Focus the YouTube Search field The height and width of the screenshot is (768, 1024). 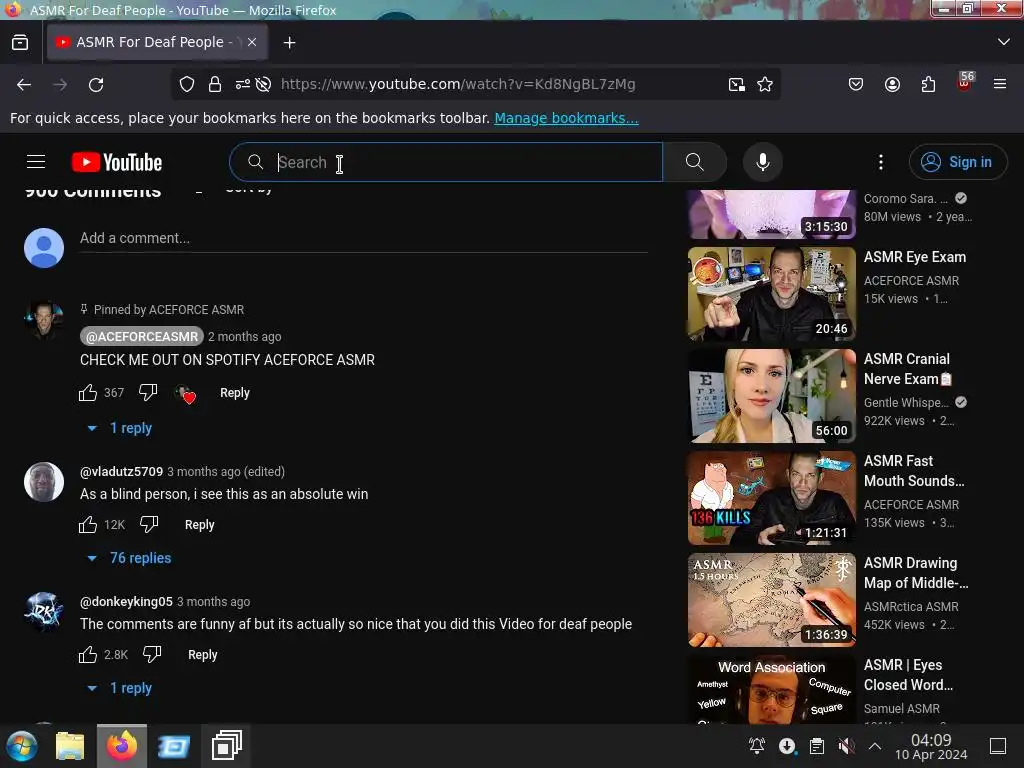446,162
